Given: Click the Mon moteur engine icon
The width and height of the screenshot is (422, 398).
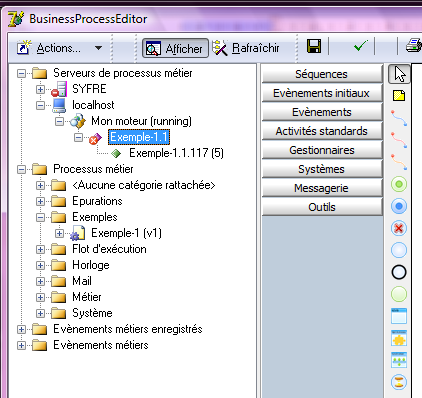Looking at the screenshot, I should pos(78,121).
